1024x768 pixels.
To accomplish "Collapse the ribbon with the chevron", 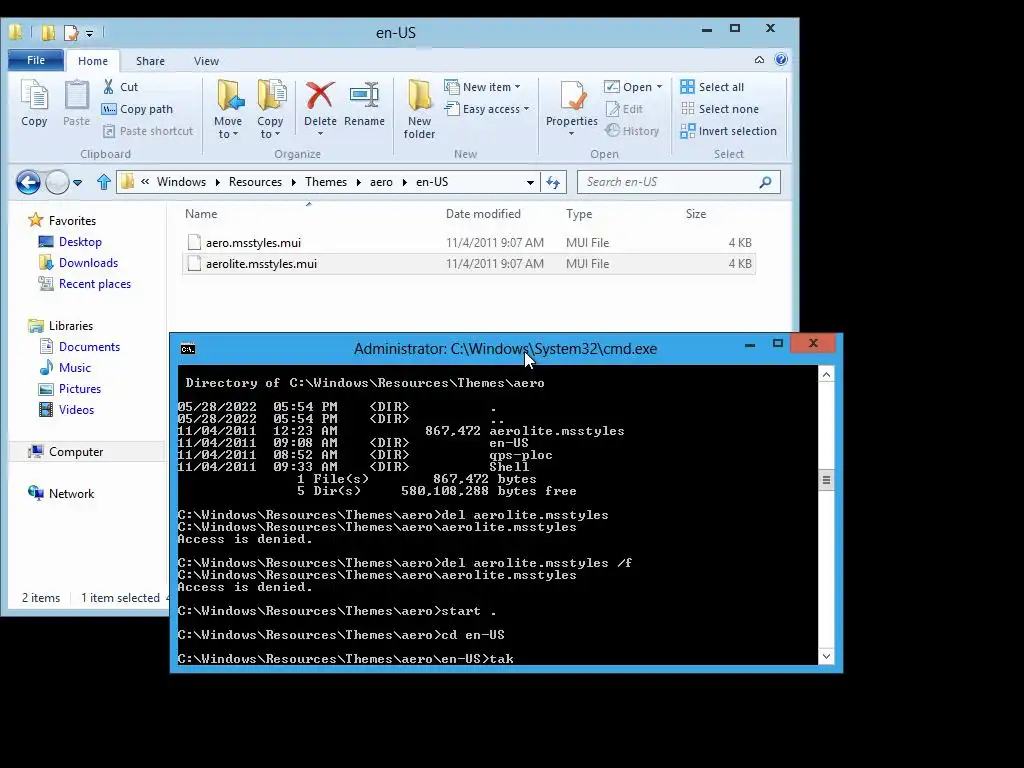I will pyautogui.click(x=759, y=59).
